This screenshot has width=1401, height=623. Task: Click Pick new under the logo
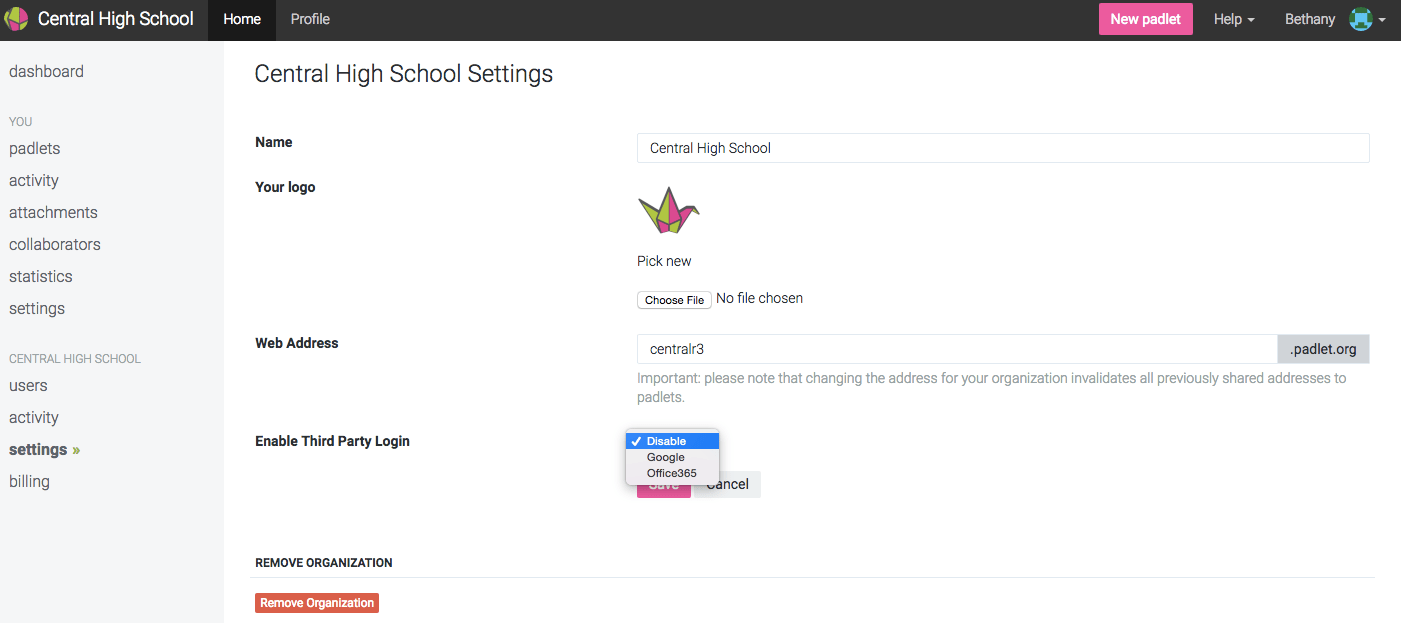(663, 260)
